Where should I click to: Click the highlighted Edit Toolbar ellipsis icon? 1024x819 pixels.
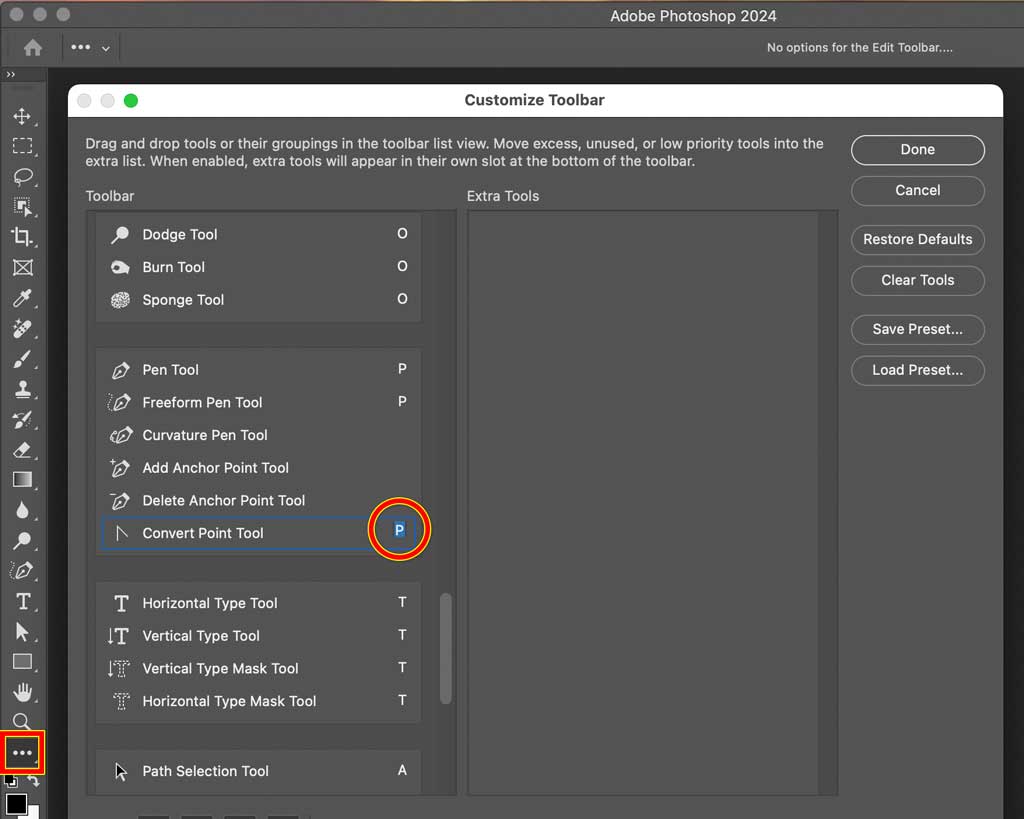tap(22, 752)
